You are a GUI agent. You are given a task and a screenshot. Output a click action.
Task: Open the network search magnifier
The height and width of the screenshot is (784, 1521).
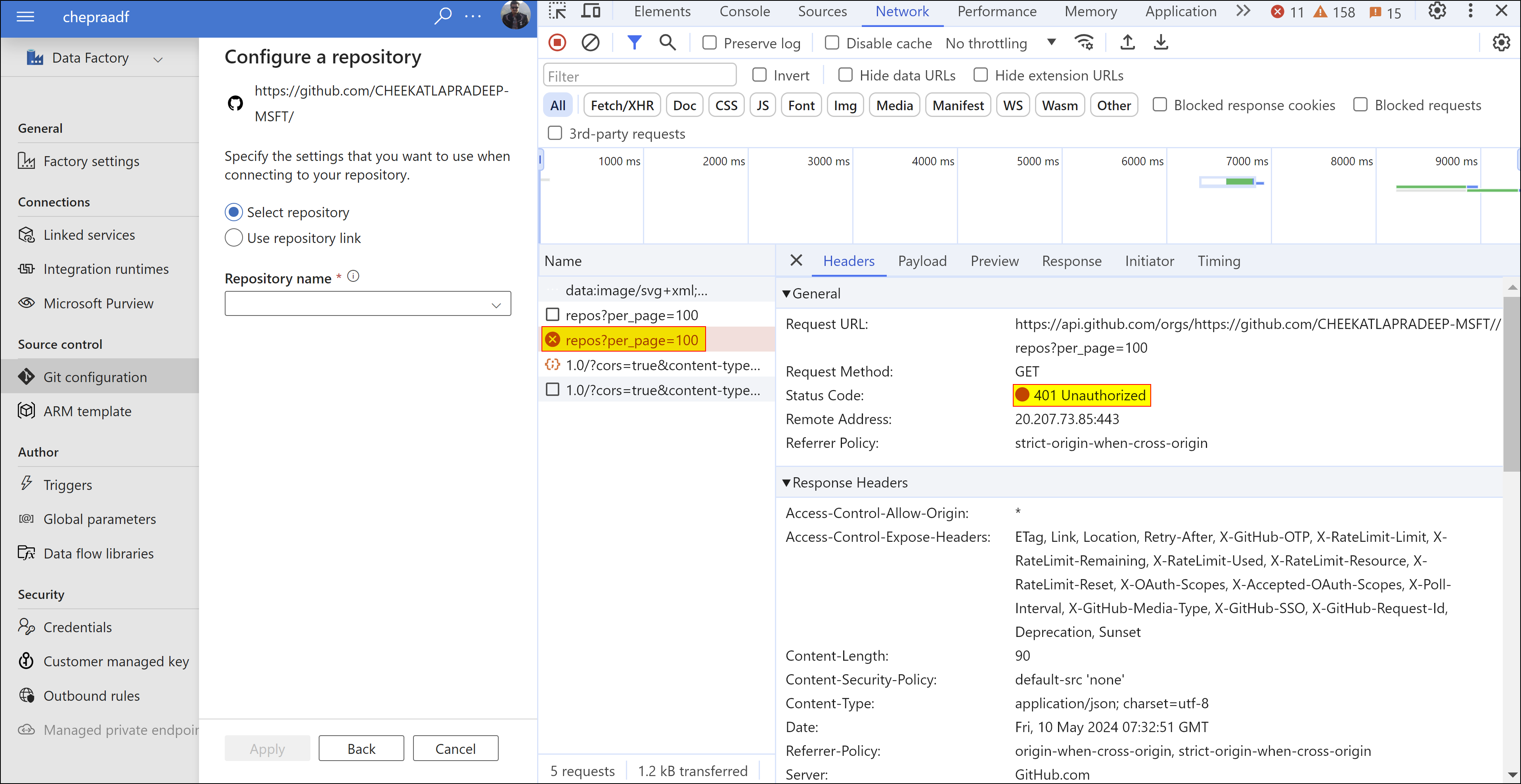coord(668,42)
